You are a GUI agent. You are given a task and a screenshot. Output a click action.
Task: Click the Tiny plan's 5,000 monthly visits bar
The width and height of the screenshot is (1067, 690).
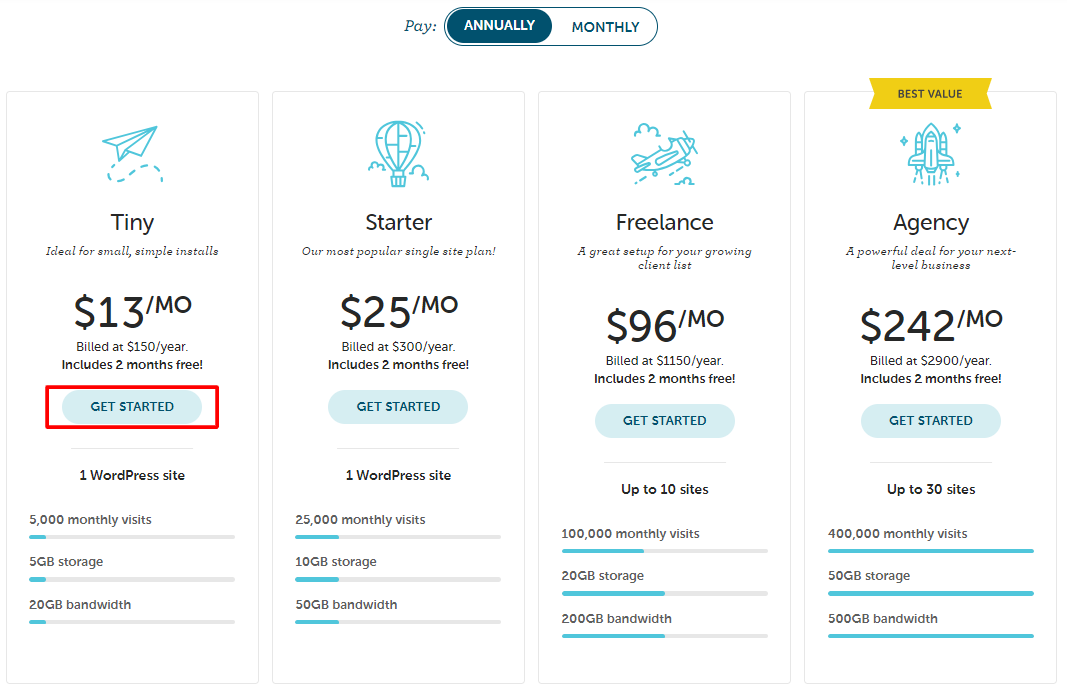click(x=132, y=537)
